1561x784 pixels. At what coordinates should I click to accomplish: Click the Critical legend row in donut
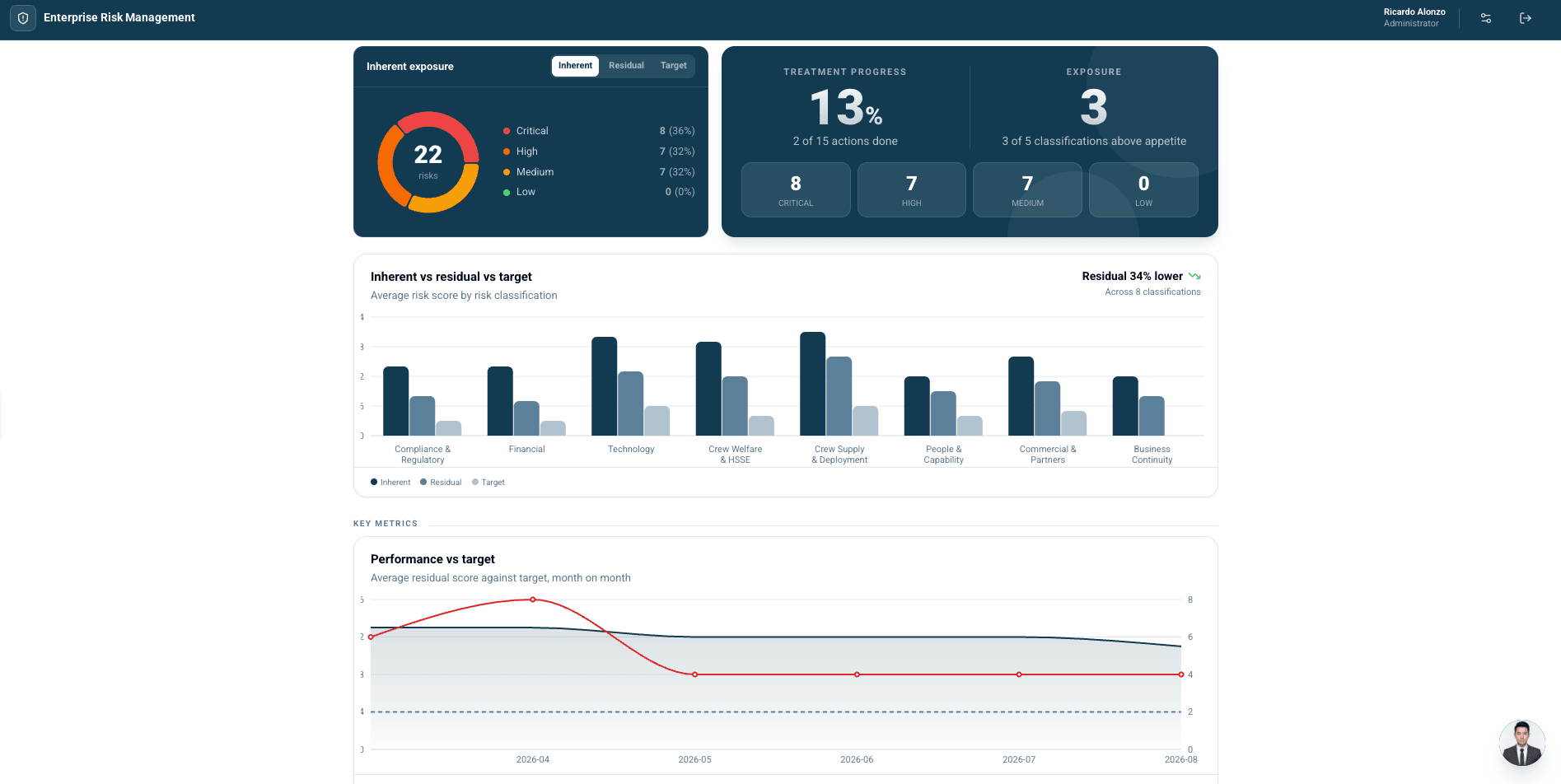599,131
